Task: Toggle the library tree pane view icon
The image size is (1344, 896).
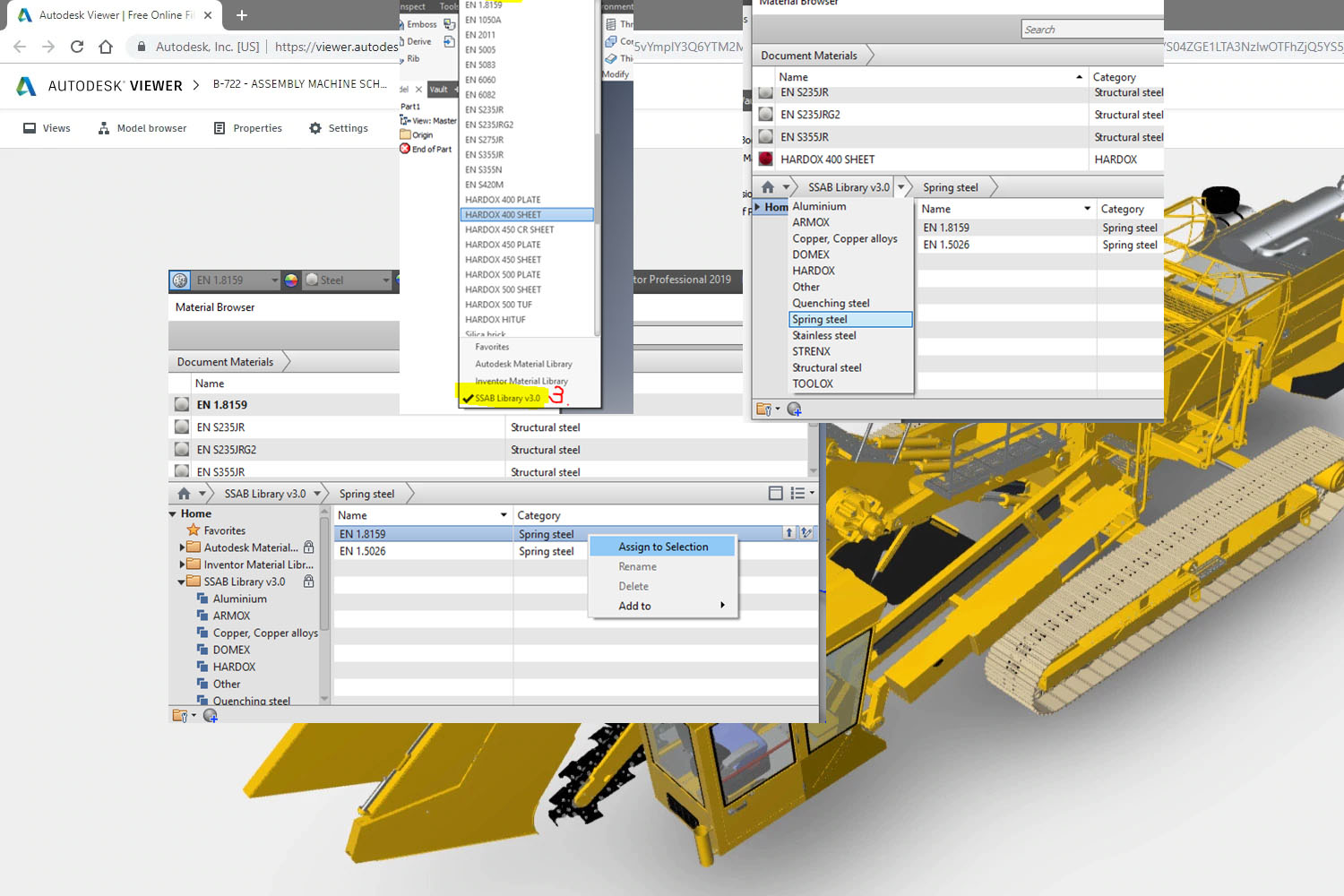Action: 776,494
